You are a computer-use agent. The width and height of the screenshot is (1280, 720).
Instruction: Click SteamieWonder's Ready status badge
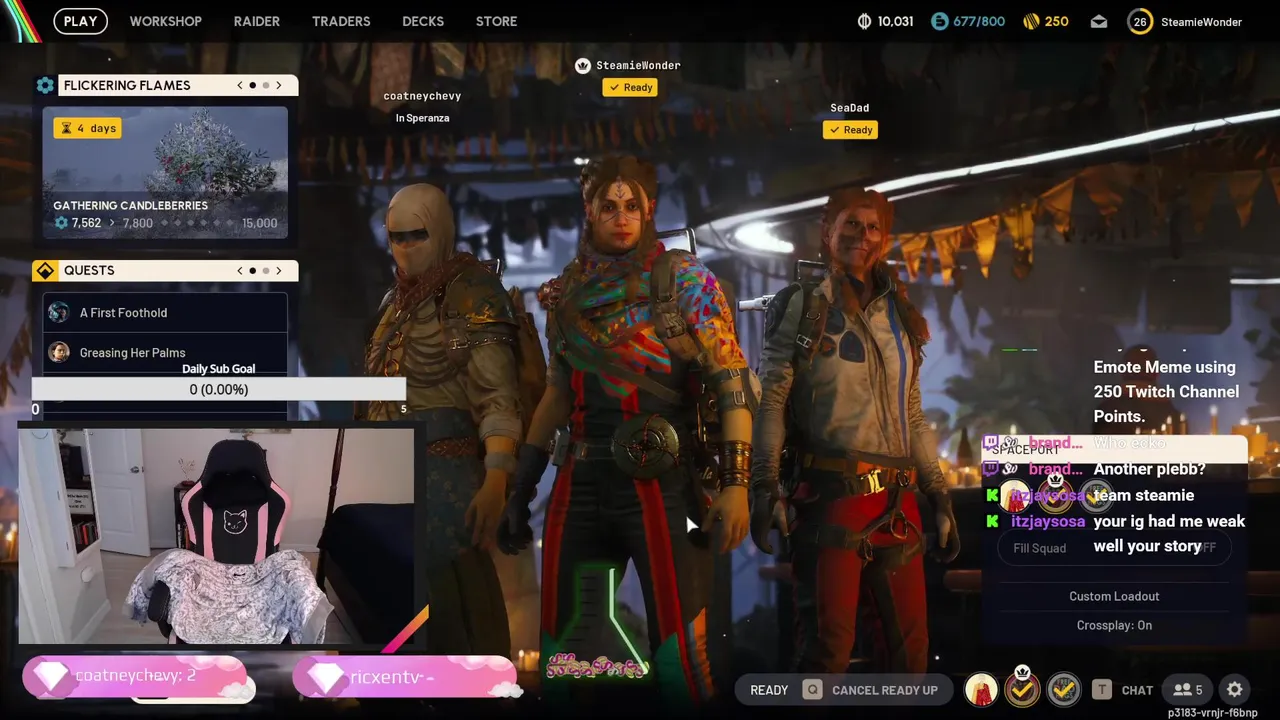tap(629, 87)
